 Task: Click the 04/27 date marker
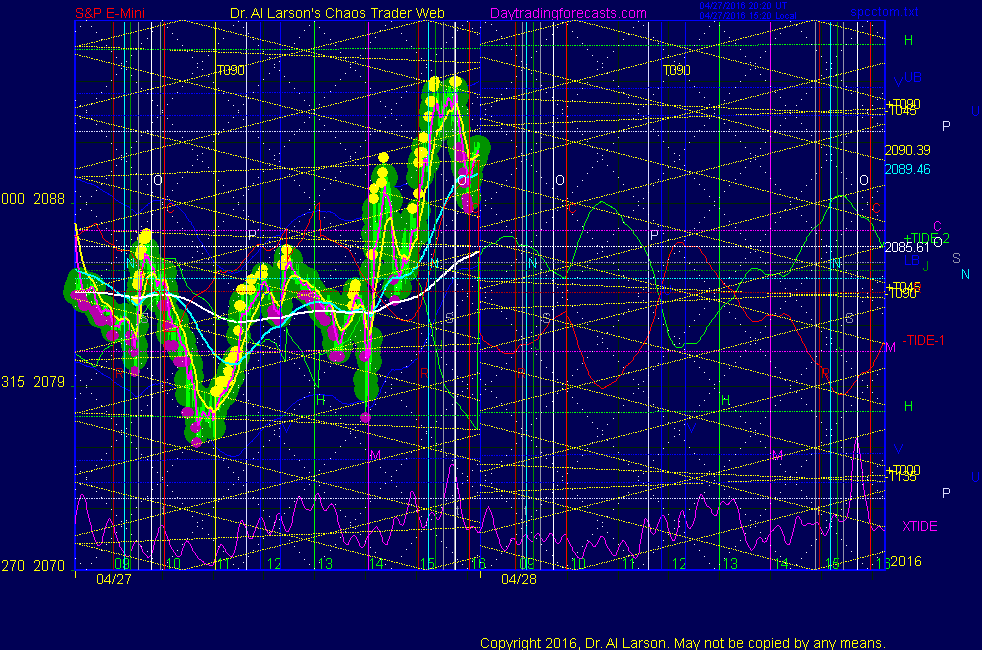click(113, 579)
